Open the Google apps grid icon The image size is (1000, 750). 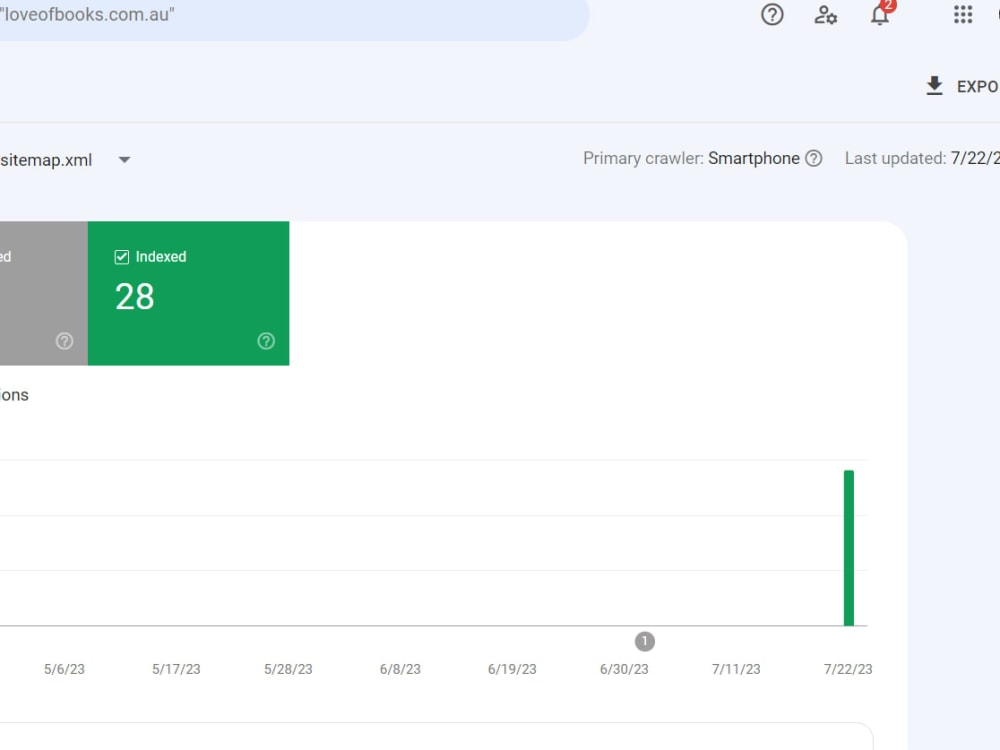coord(962,14)
